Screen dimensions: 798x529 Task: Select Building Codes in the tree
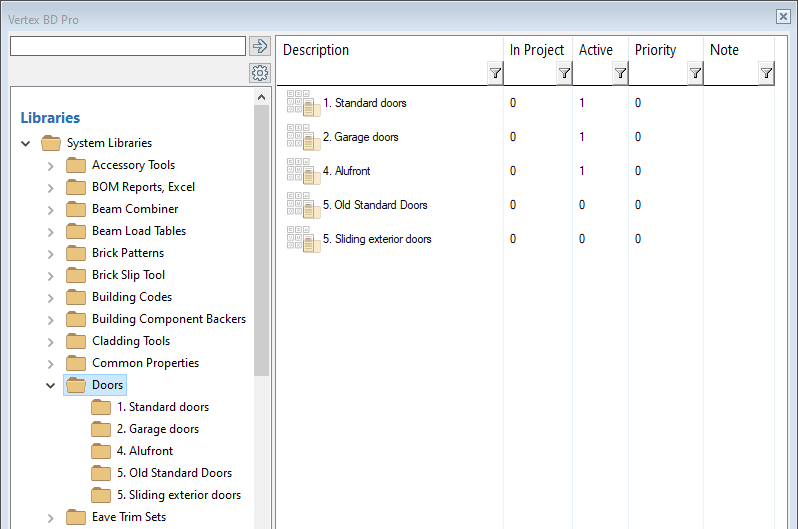pos(131,297)
